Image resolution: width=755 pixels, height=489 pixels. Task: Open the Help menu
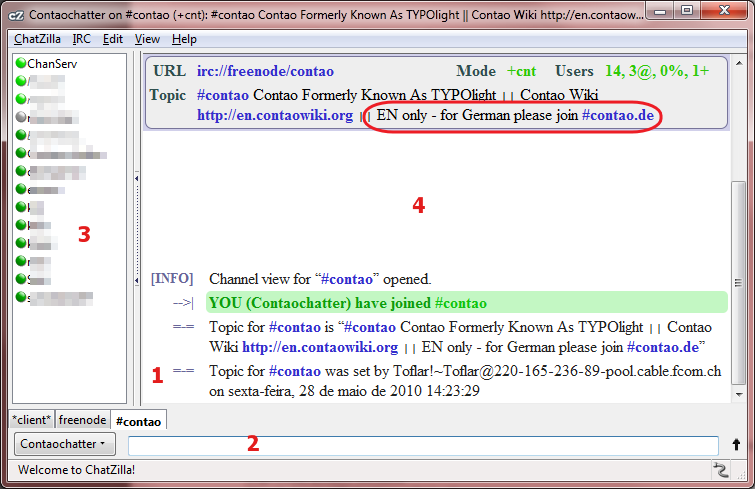[184, 39]
